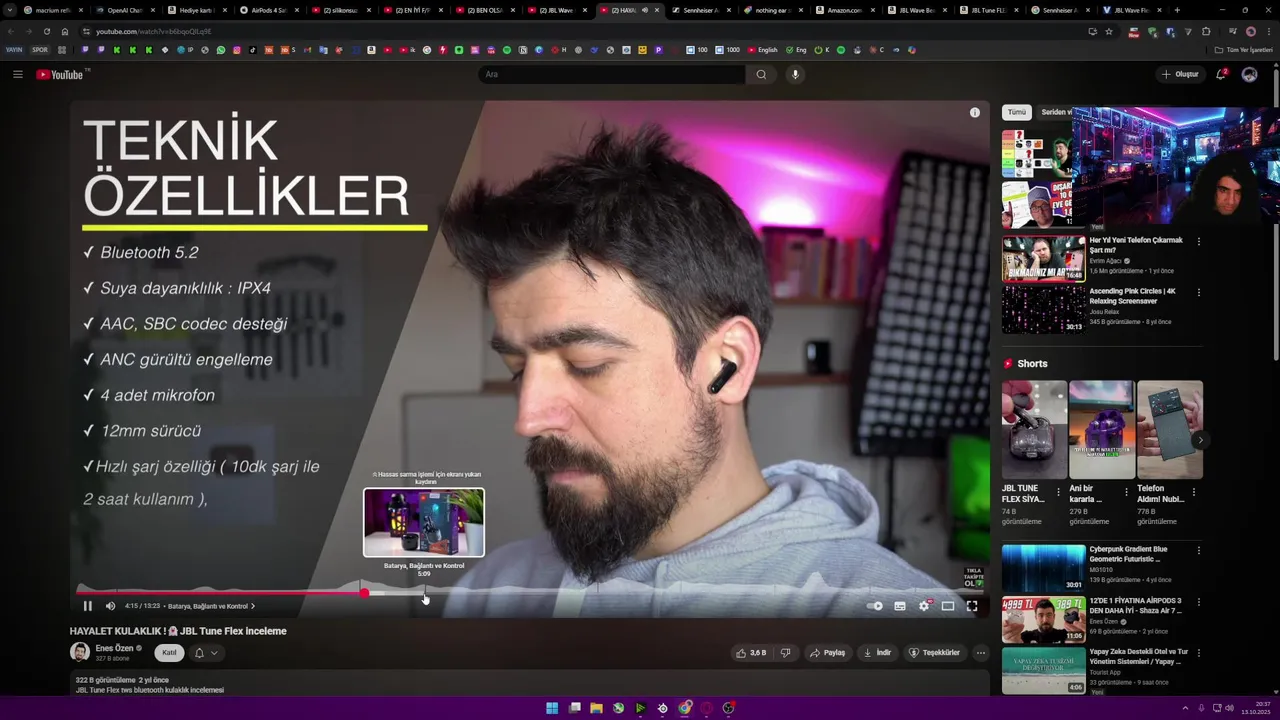Show video info card icon
1280x720 pixels.
[975, 112]
